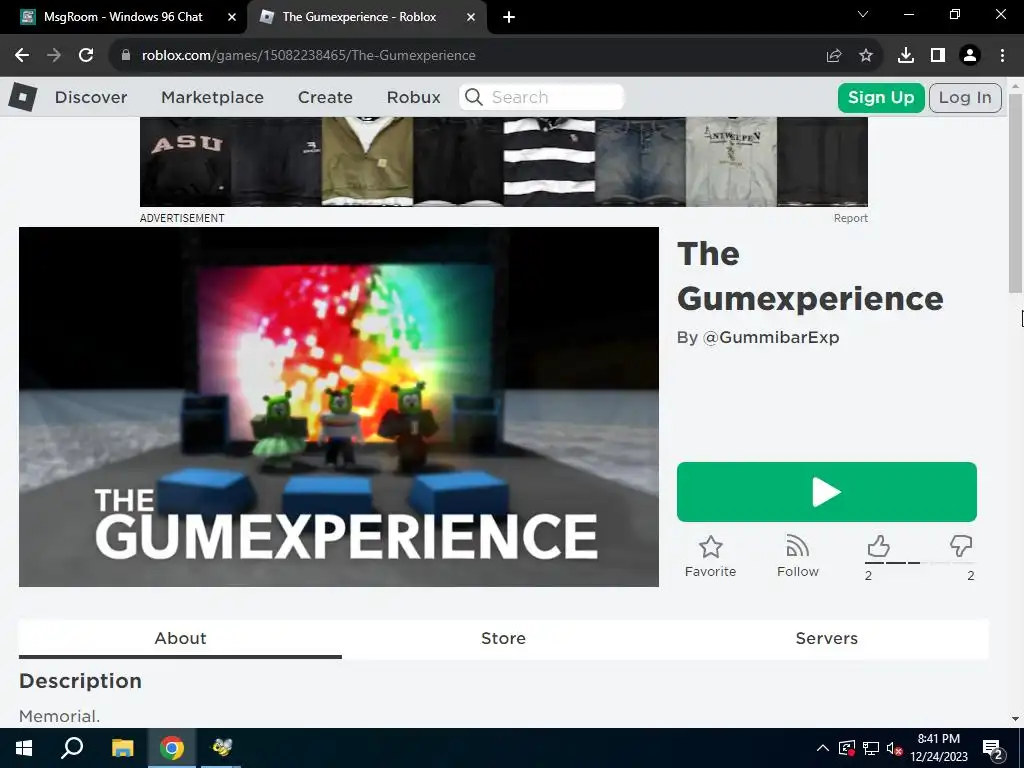
Task: Start the game with the green Play button
Action: [827, 492]
